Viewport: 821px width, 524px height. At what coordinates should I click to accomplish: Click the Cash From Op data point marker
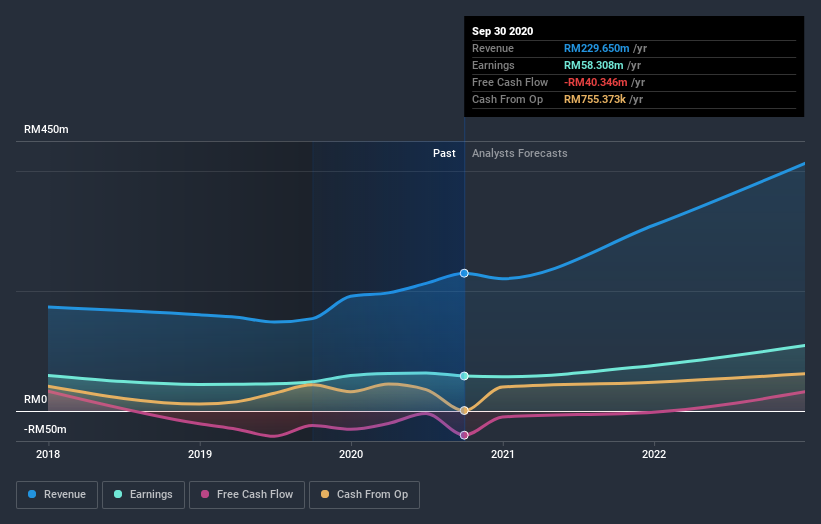pyautogui.click(x=464, y=410)
